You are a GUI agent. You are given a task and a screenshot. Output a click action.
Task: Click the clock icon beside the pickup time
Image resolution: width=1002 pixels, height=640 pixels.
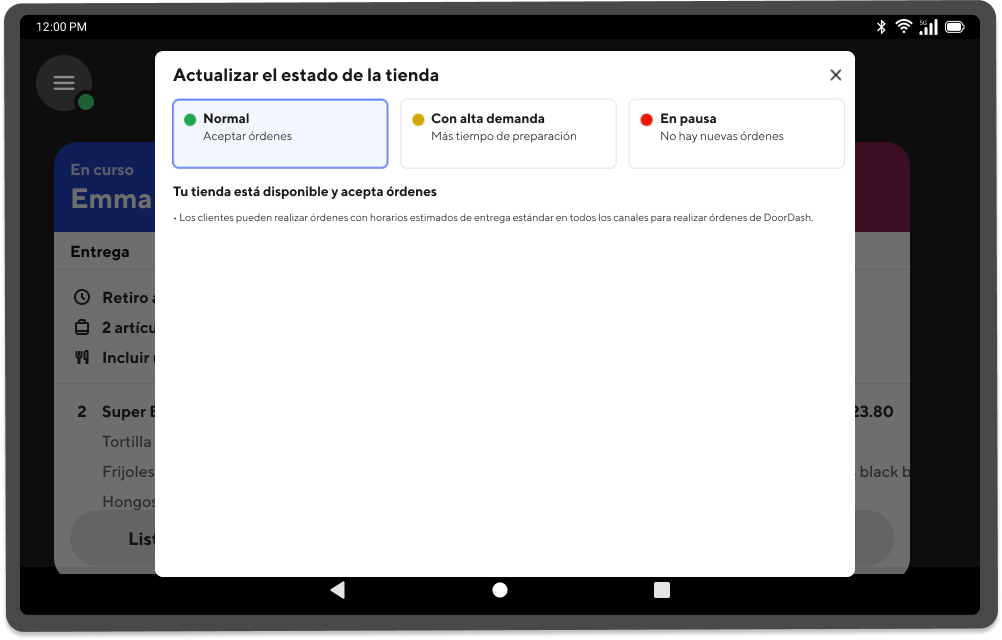[83, 297]
